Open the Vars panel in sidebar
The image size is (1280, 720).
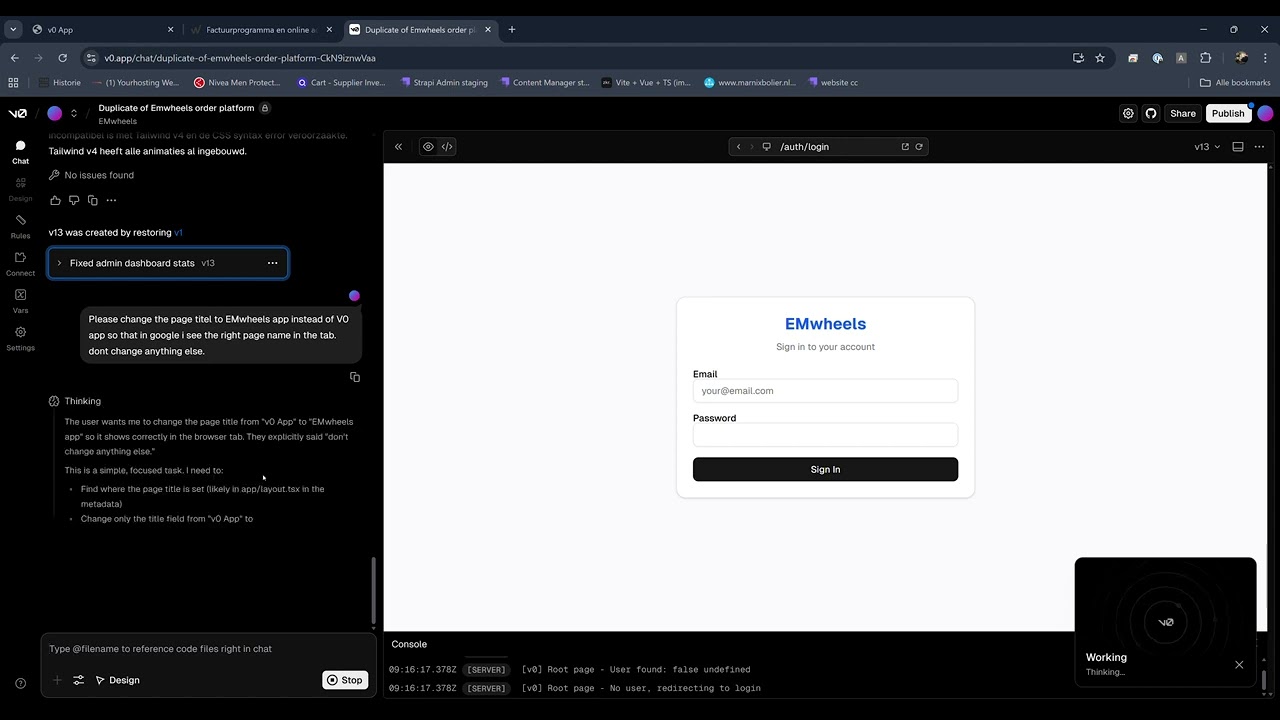tap(20, 301)
